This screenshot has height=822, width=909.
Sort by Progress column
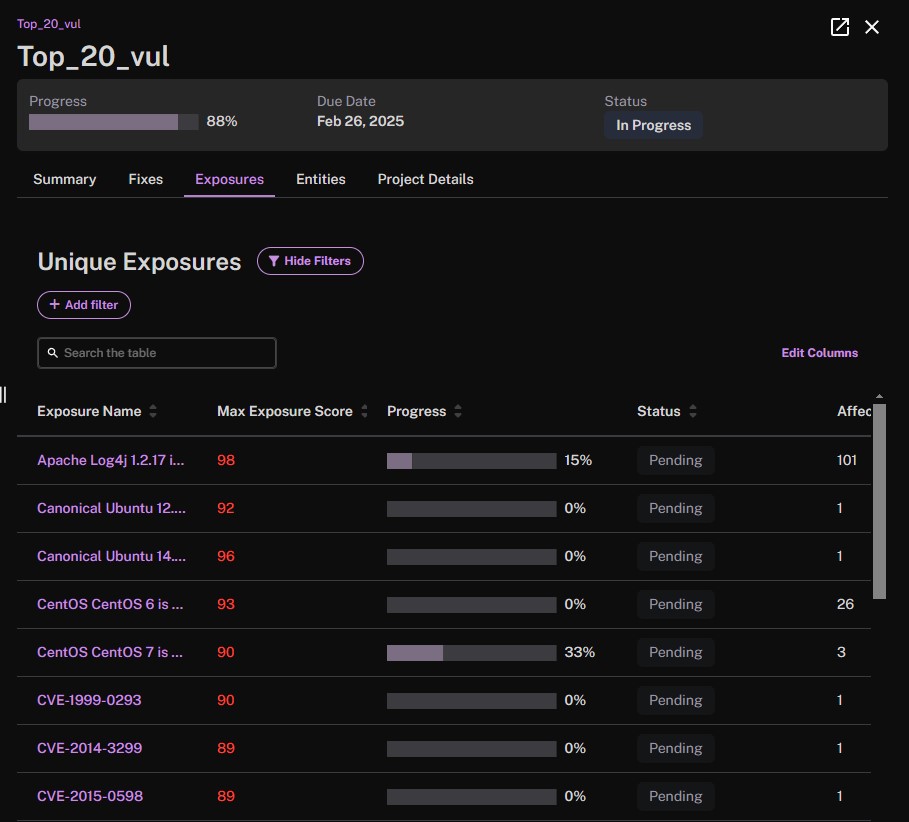click(x=458, y=411)
